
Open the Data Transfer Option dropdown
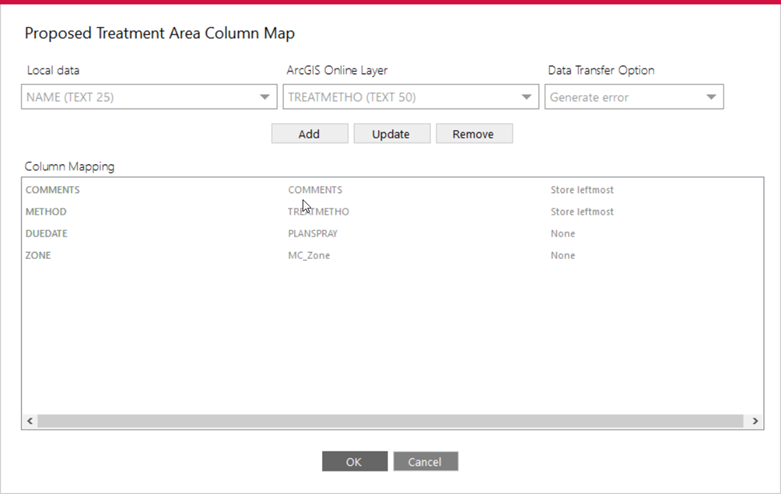[634, 97]
